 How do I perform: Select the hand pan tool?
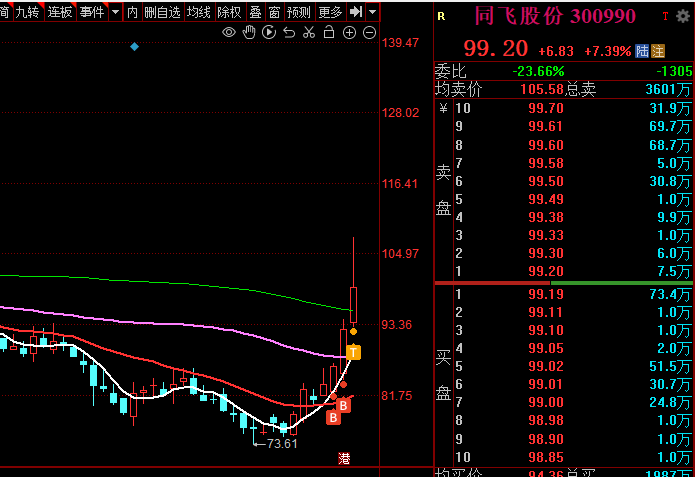[x=249, y=33]
